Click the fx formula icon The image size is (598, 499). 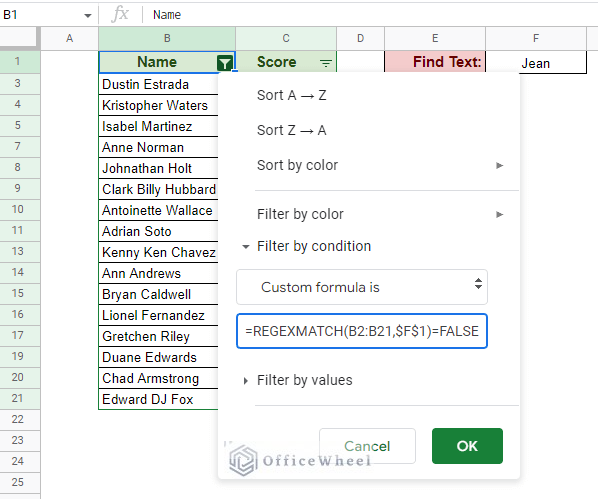[x=121, y=14]
